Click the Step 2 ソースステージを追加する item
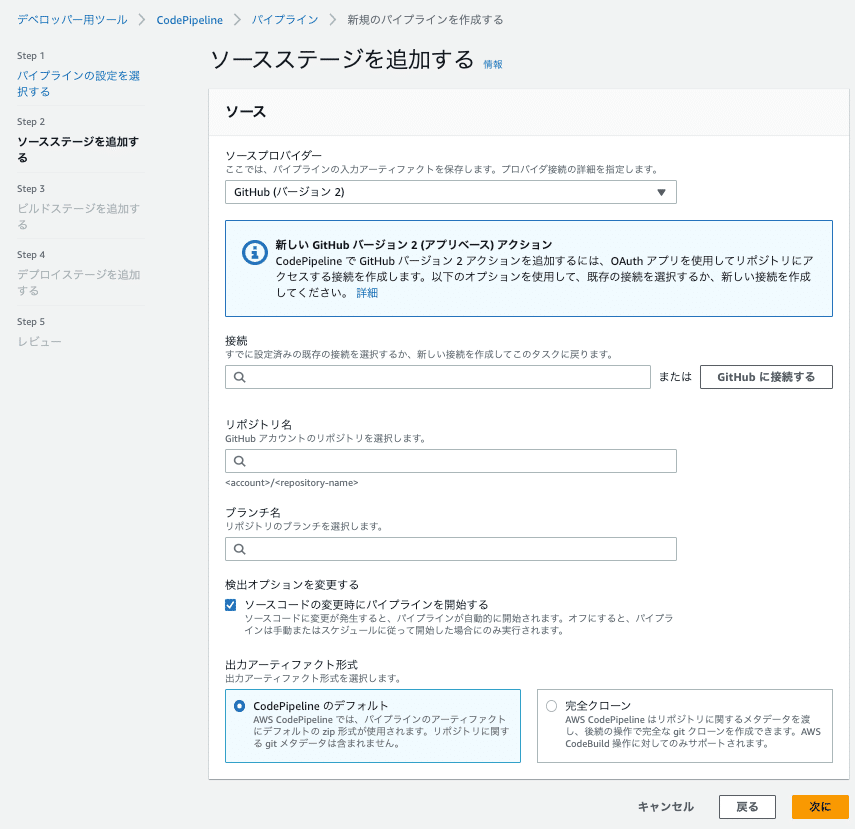Viewport: 855px width, 829px height. 78,149
